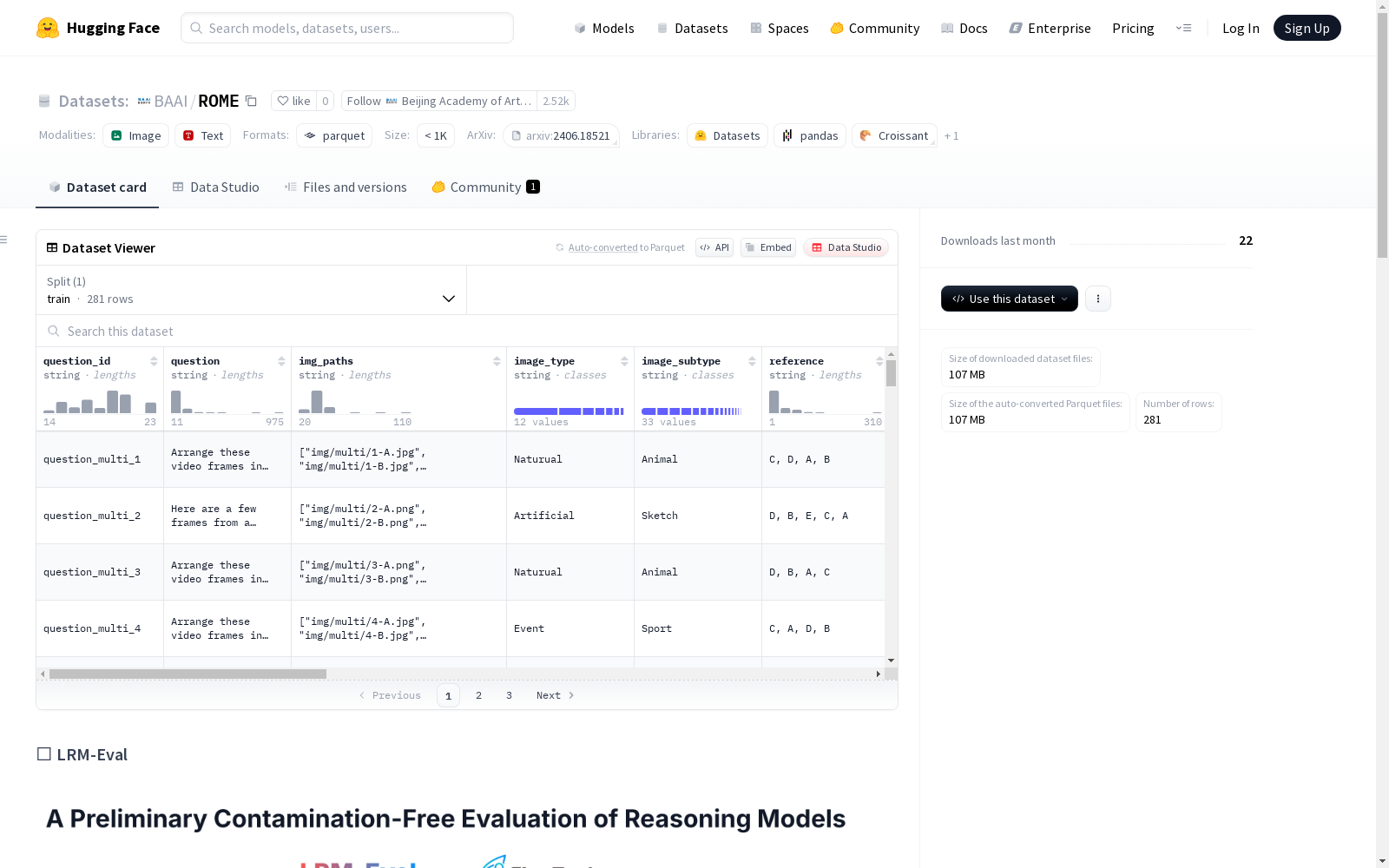Go to page 3 of the dataset
Viewport: 1389px width, 868px height.
point(509,695)
